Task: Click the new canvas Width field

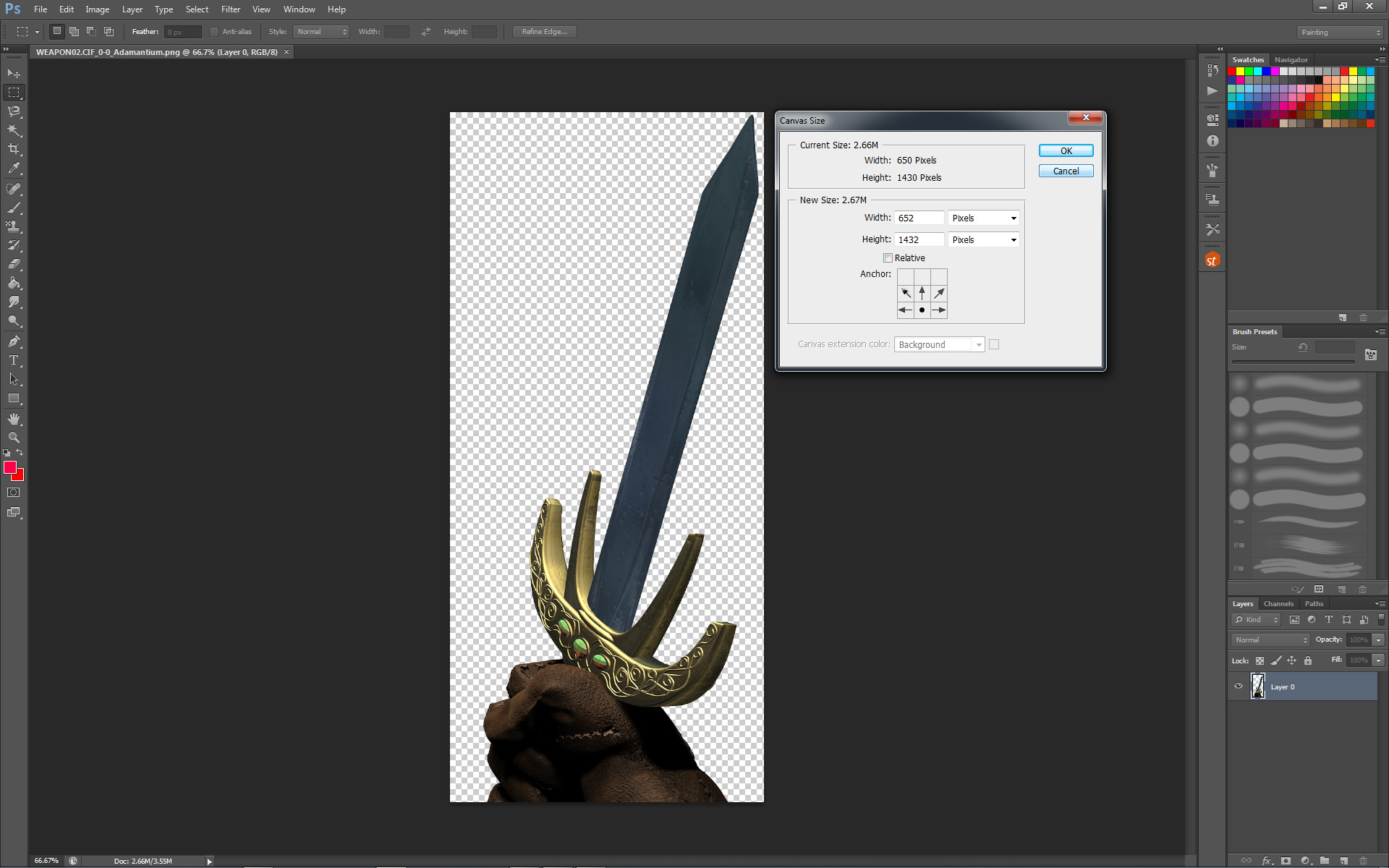Action: pyautogui.click(x=919, y=218)
